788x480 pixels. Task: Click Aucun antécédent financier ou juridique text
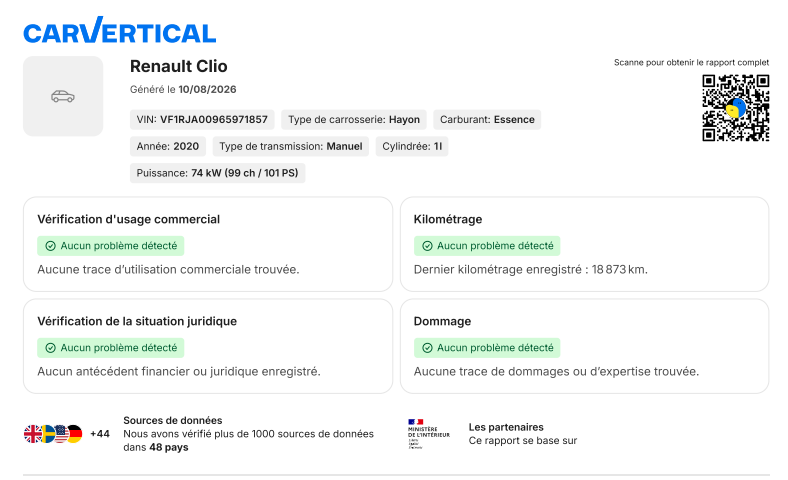(179, 371)
